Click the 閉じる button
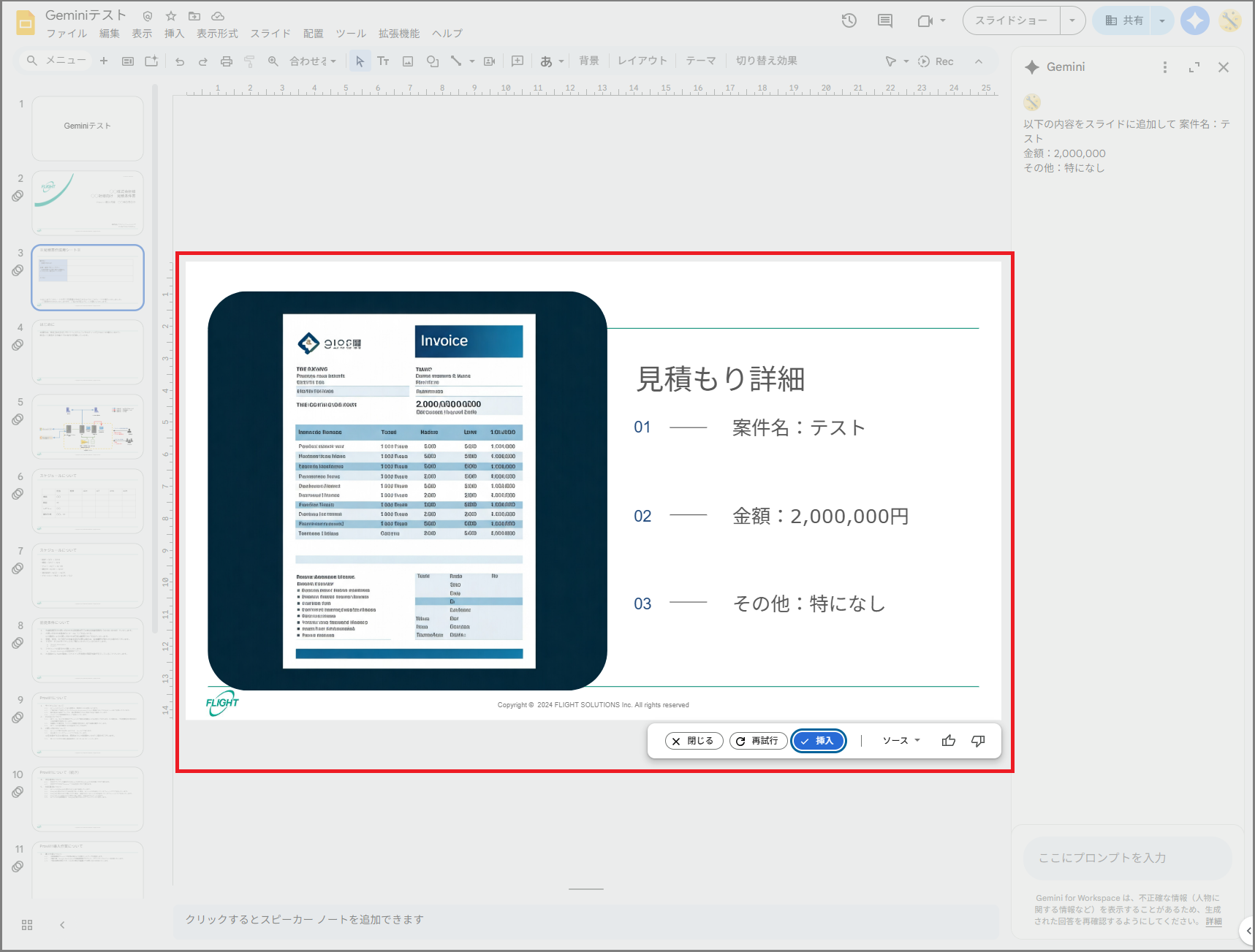Viewport: 1255px width, 952px height. 694,741
